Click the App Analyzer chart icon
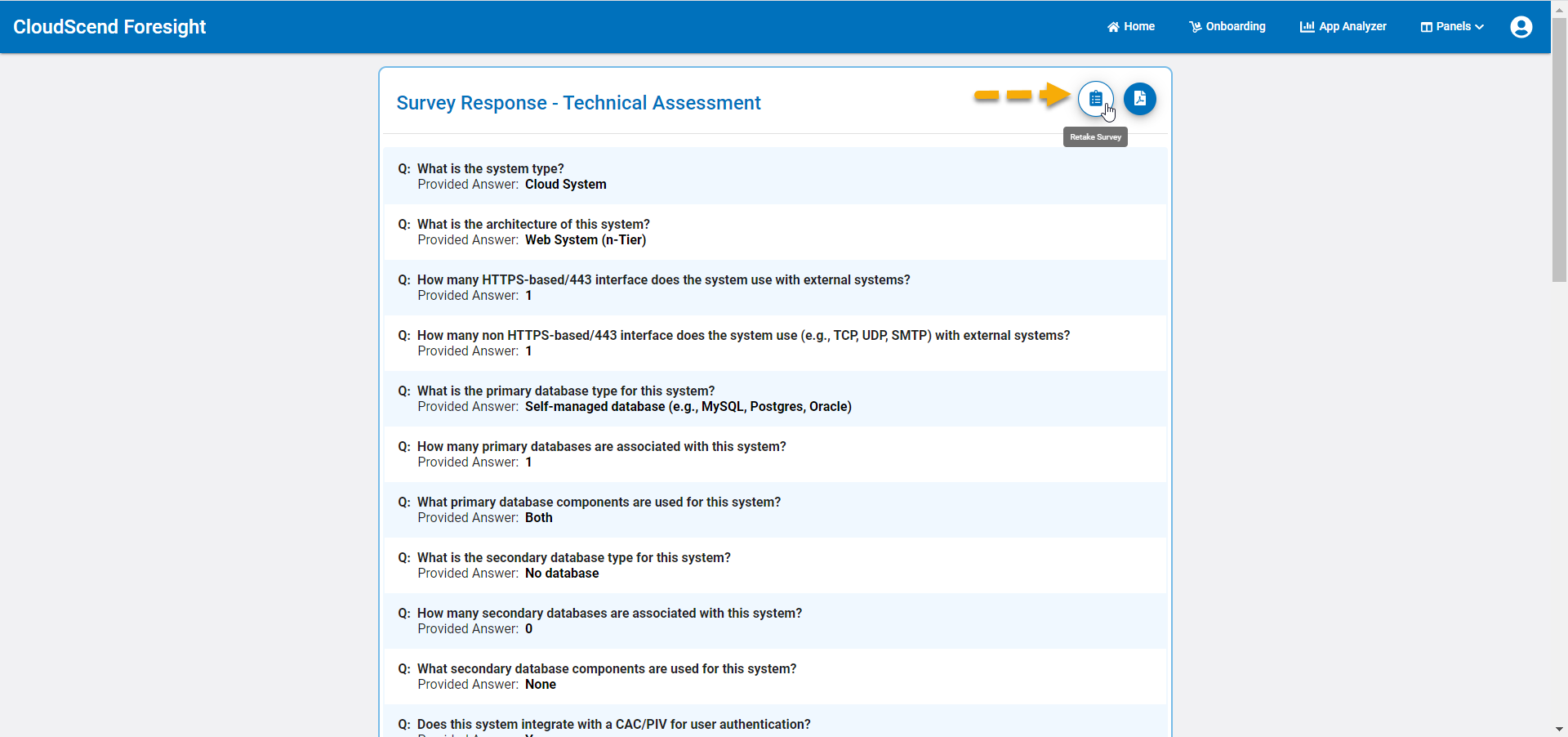Viewport: 1568px width, 737px height. point(1307,27)
